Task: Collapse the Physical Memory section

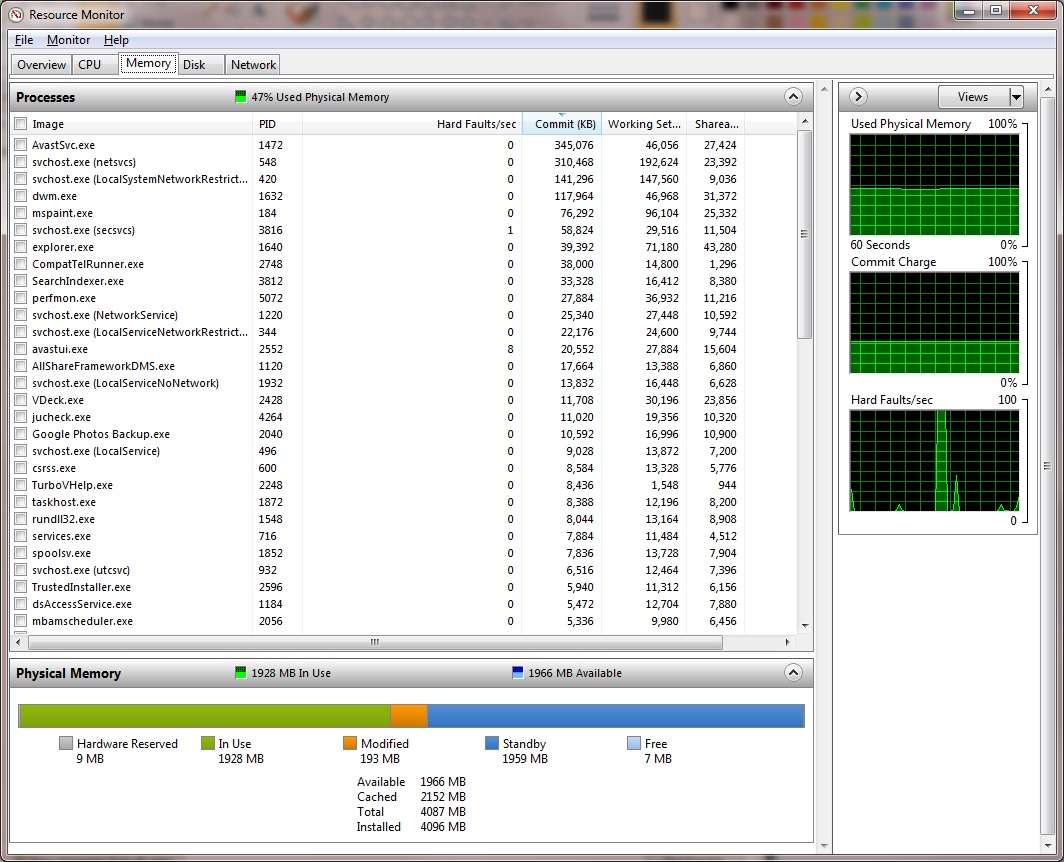Action: click(793, 673)
